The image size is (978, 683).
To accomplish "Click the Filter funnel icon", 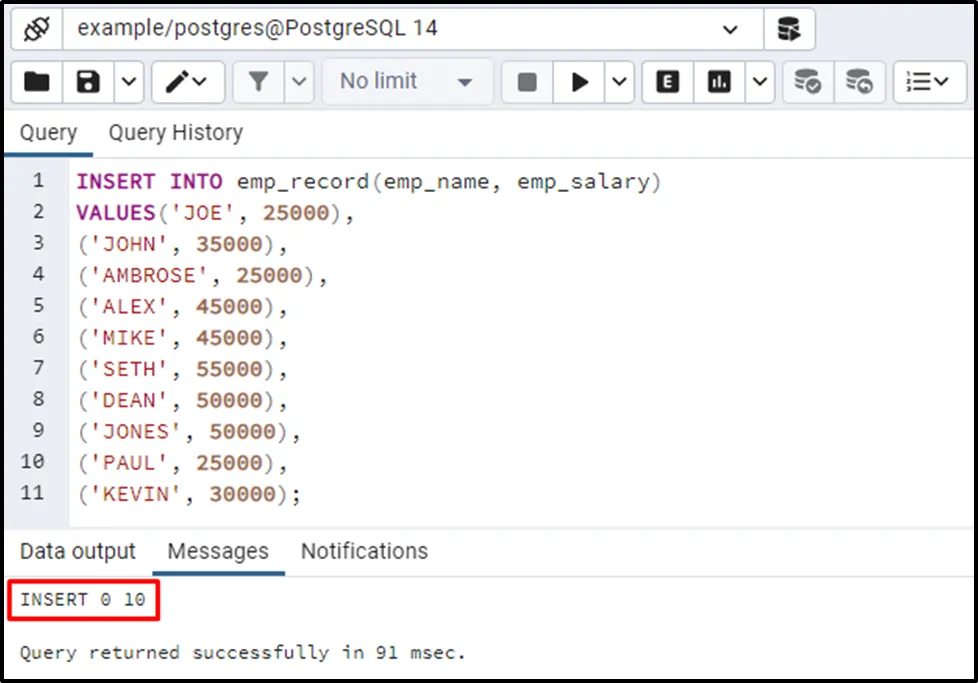I will click(x=259, y=82).
